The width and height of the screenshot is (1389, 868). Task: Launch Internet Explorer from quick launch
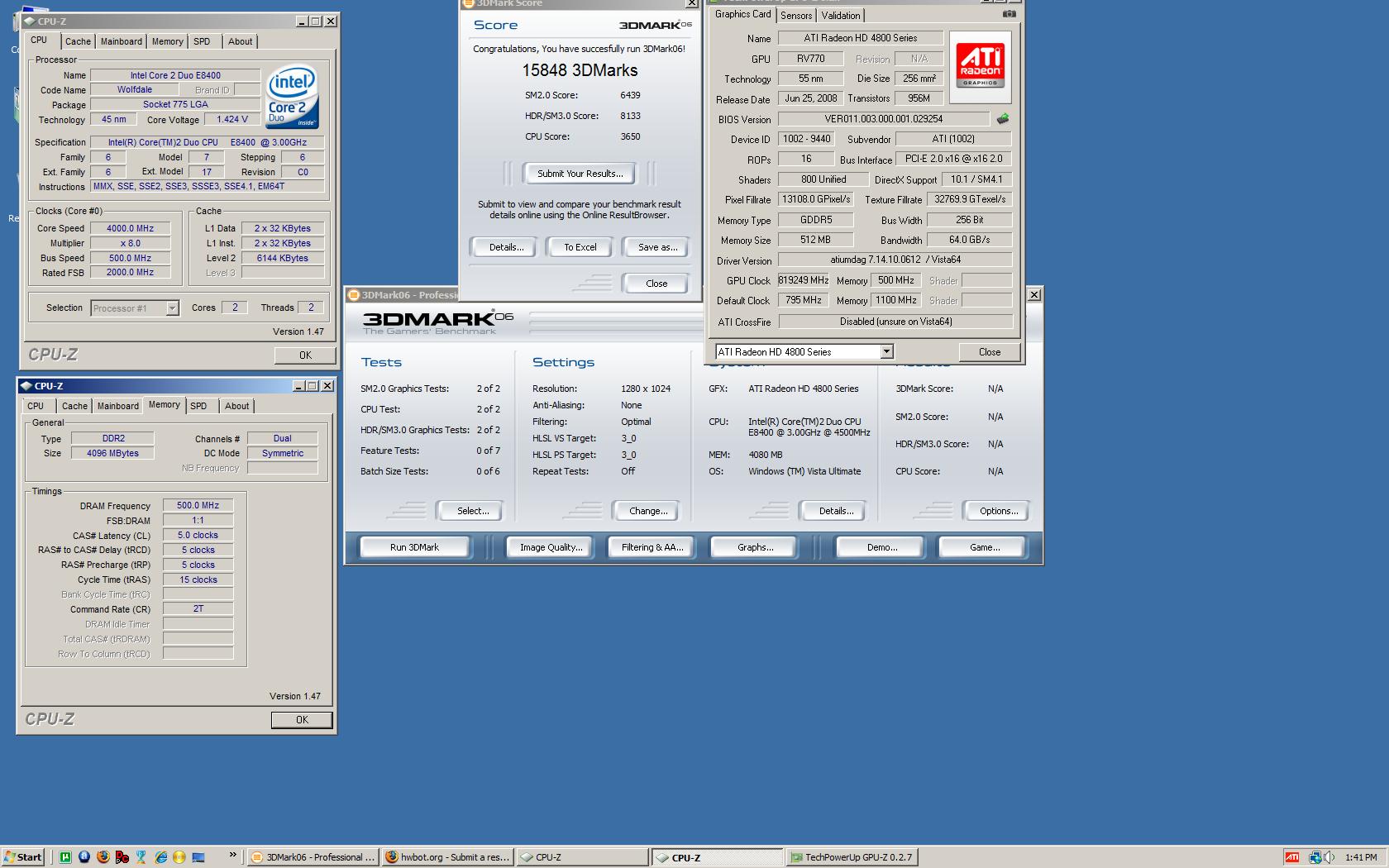point(160,857)
